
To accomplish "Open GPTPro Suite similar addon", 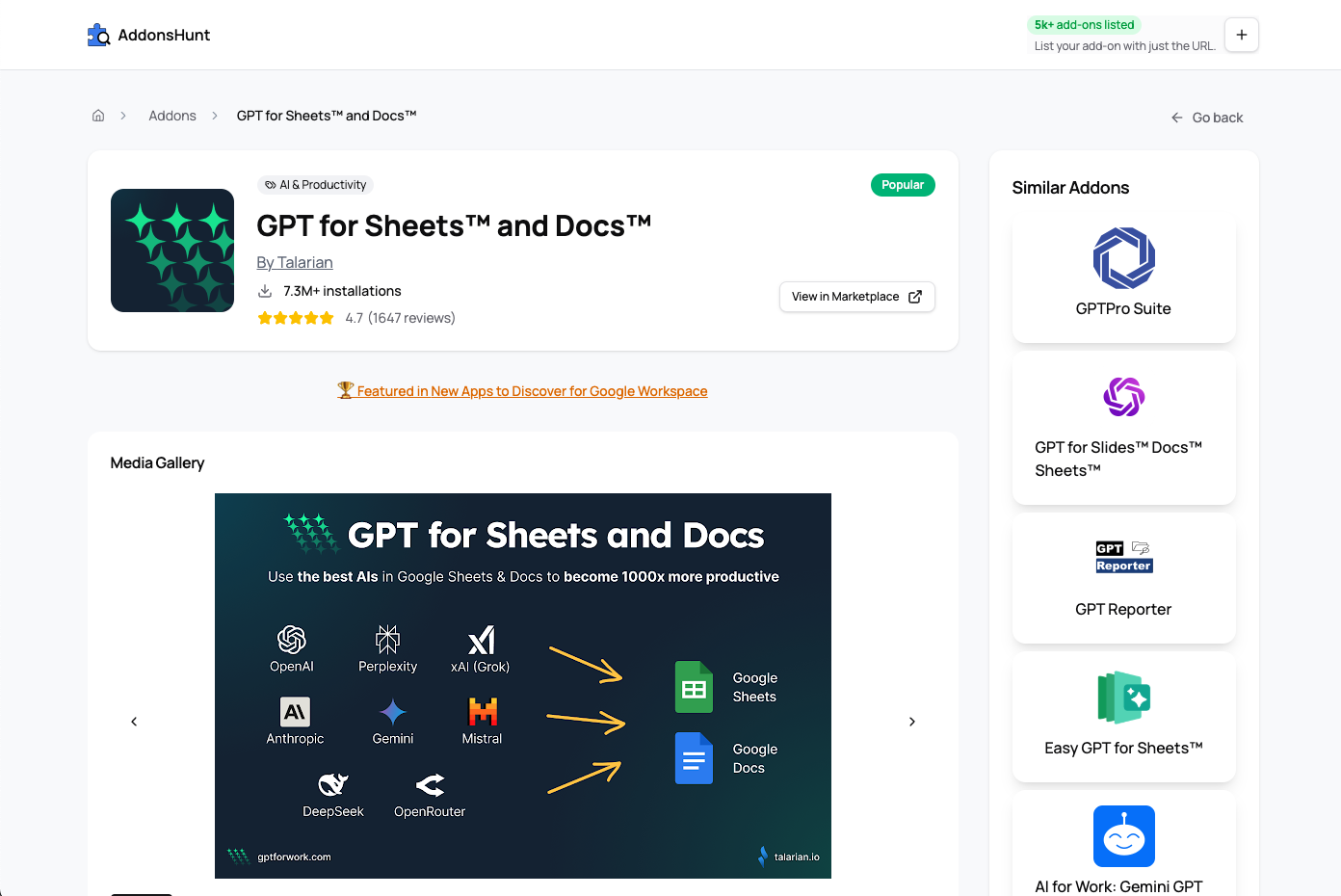I will [1123, 277].
